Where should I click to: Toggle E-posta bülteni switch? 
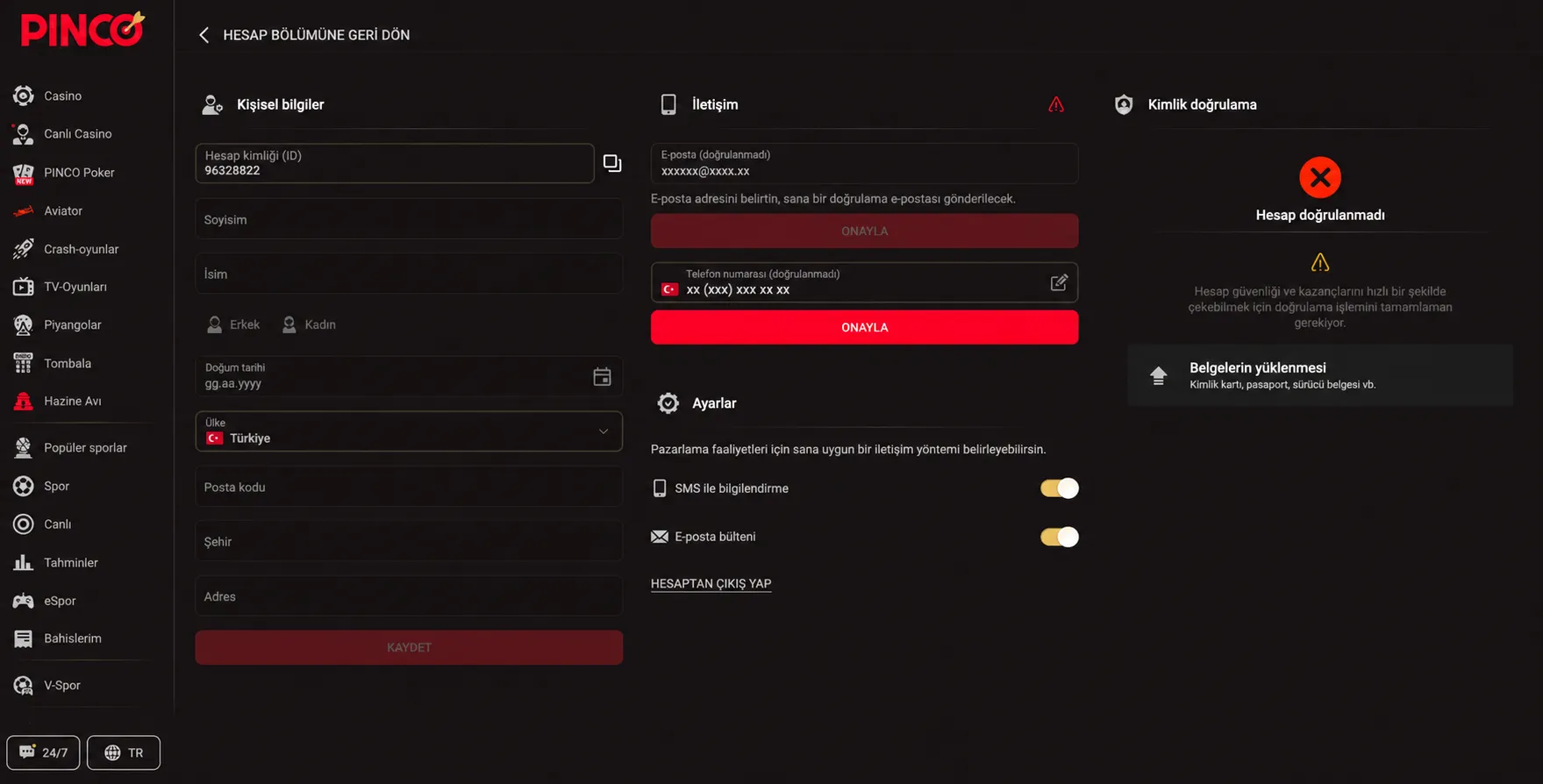1059,537
